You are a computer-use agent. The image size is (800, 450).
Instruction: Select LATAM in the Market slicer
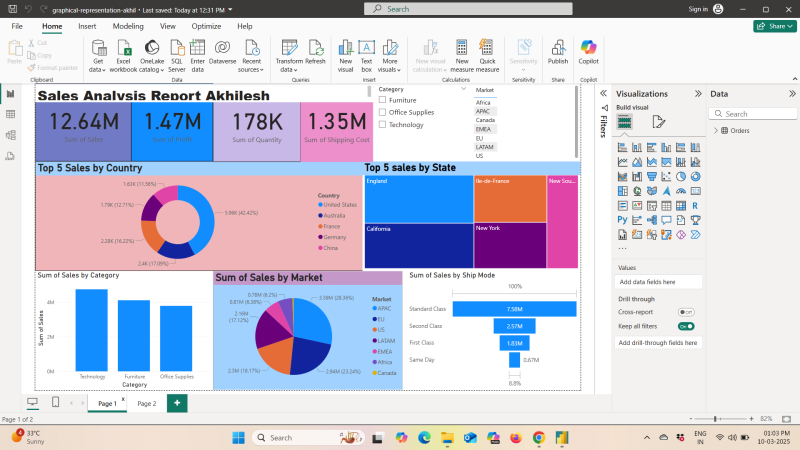tap(485, 147)
